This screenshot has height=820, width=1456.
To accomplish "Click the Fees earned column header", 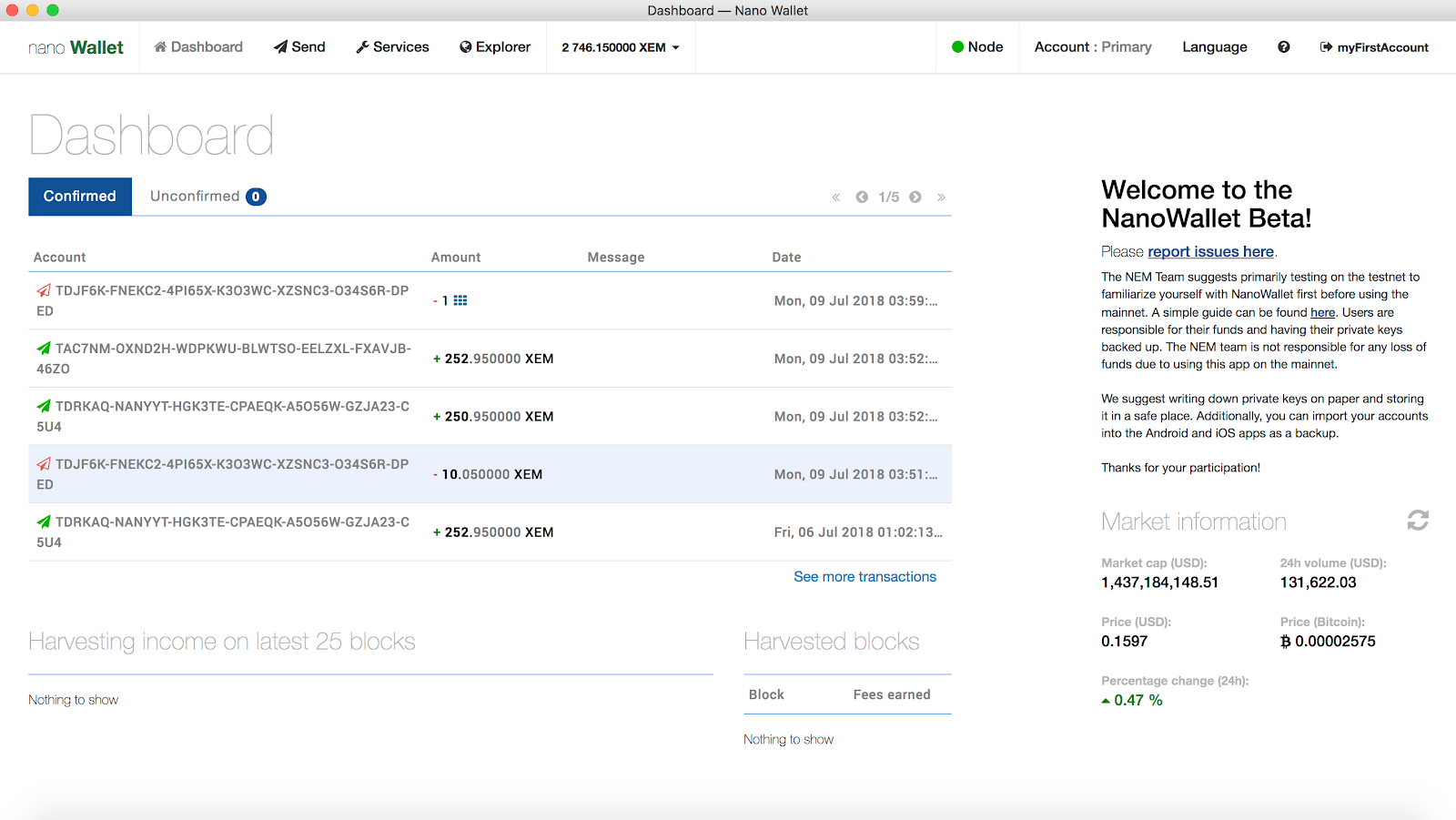I will pyautogui.click(x=892, y=694).
